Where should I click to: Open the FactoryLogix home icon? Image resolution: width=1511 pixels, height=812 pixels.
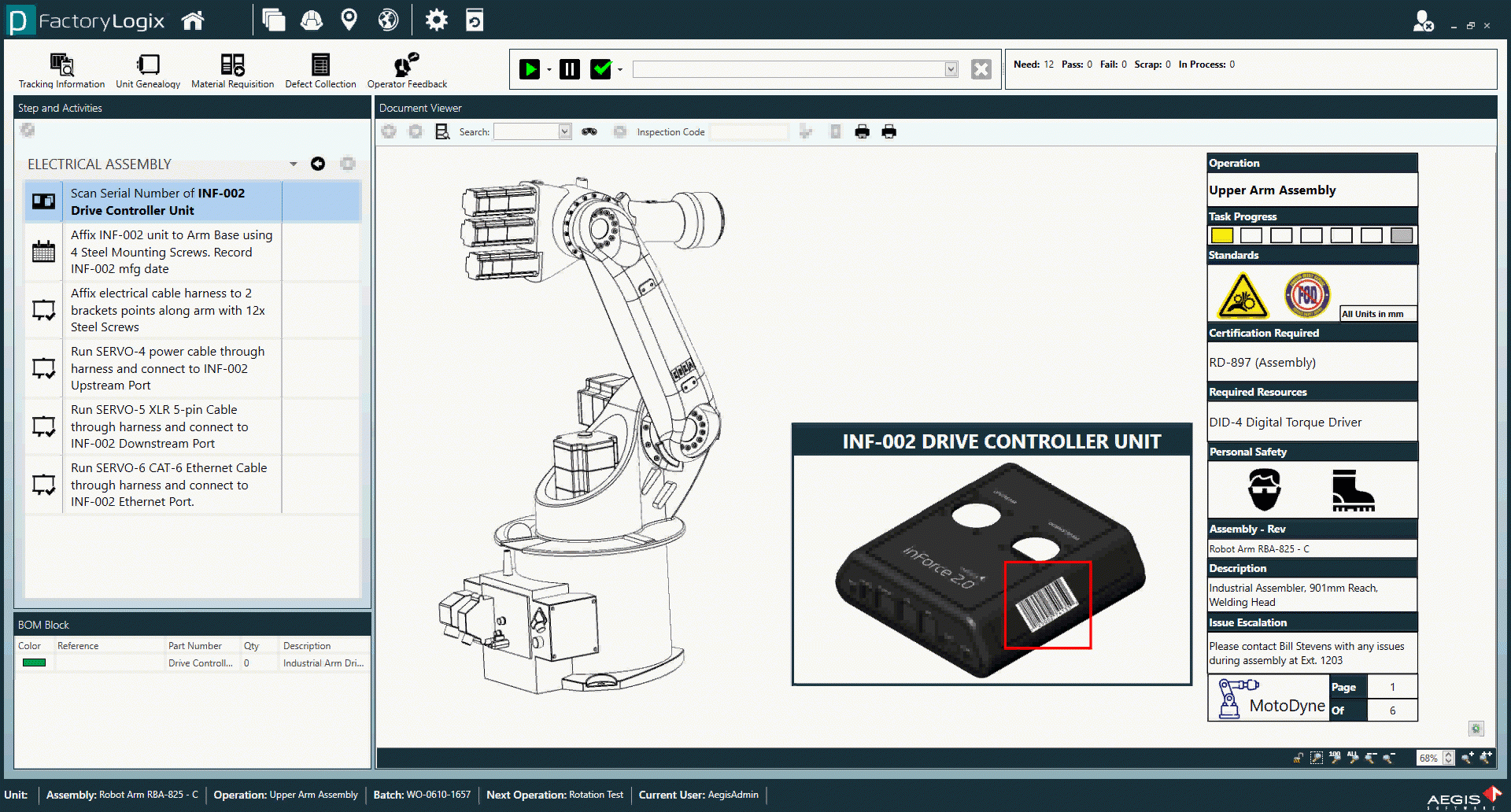click(x=193, y=20)
